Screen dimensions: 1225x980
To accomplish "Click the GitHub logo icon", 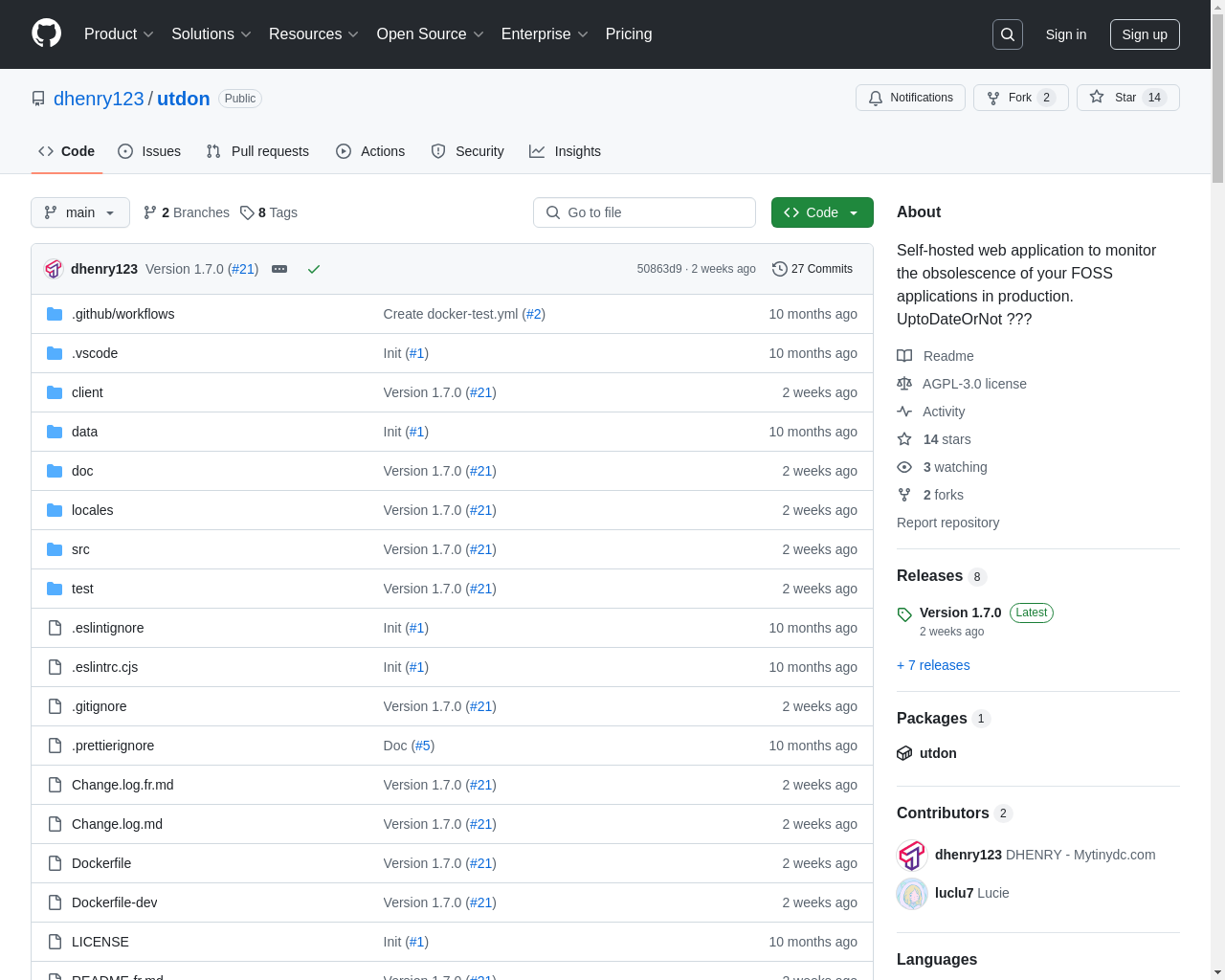I will pos(47,33).
